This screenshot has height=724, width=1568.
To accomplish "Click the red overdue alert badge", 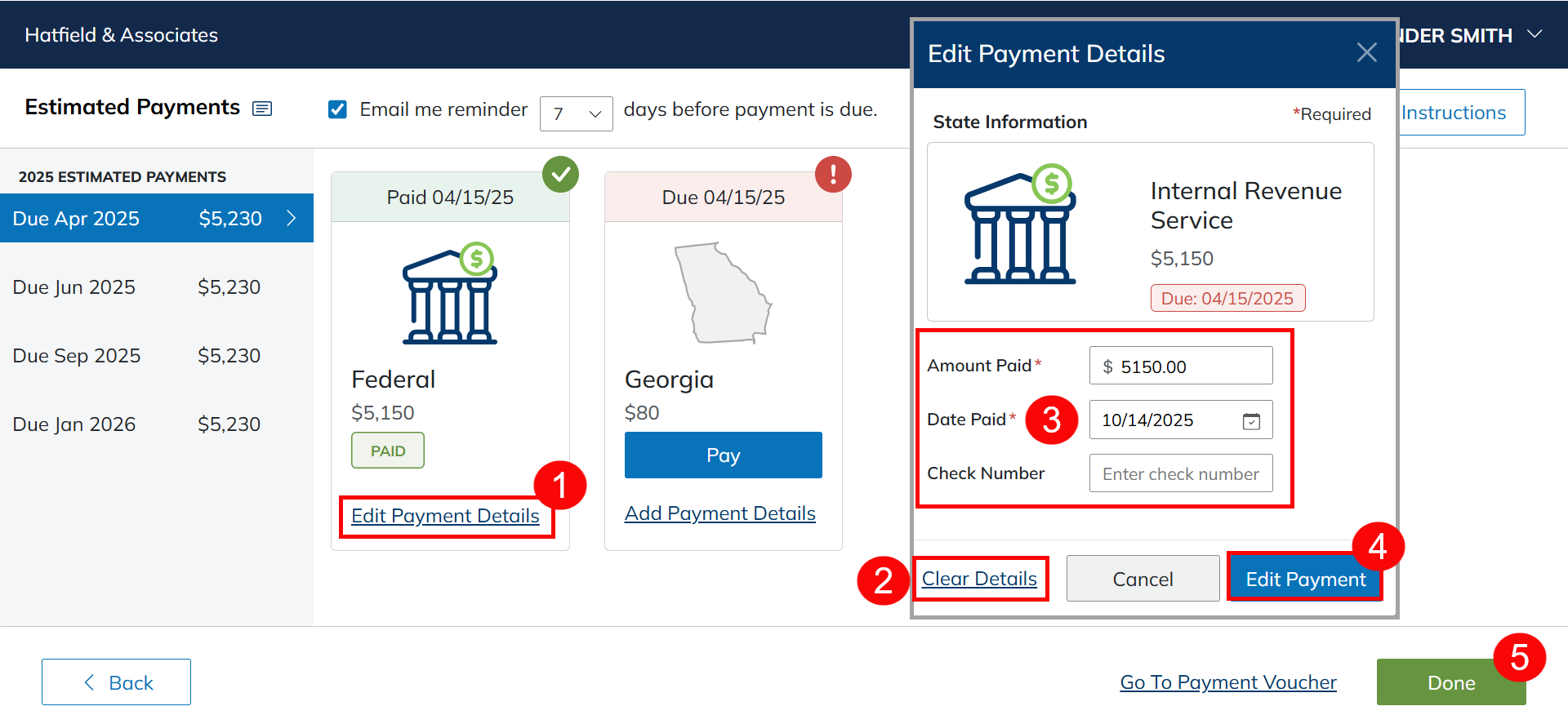I will pos(833,174).
